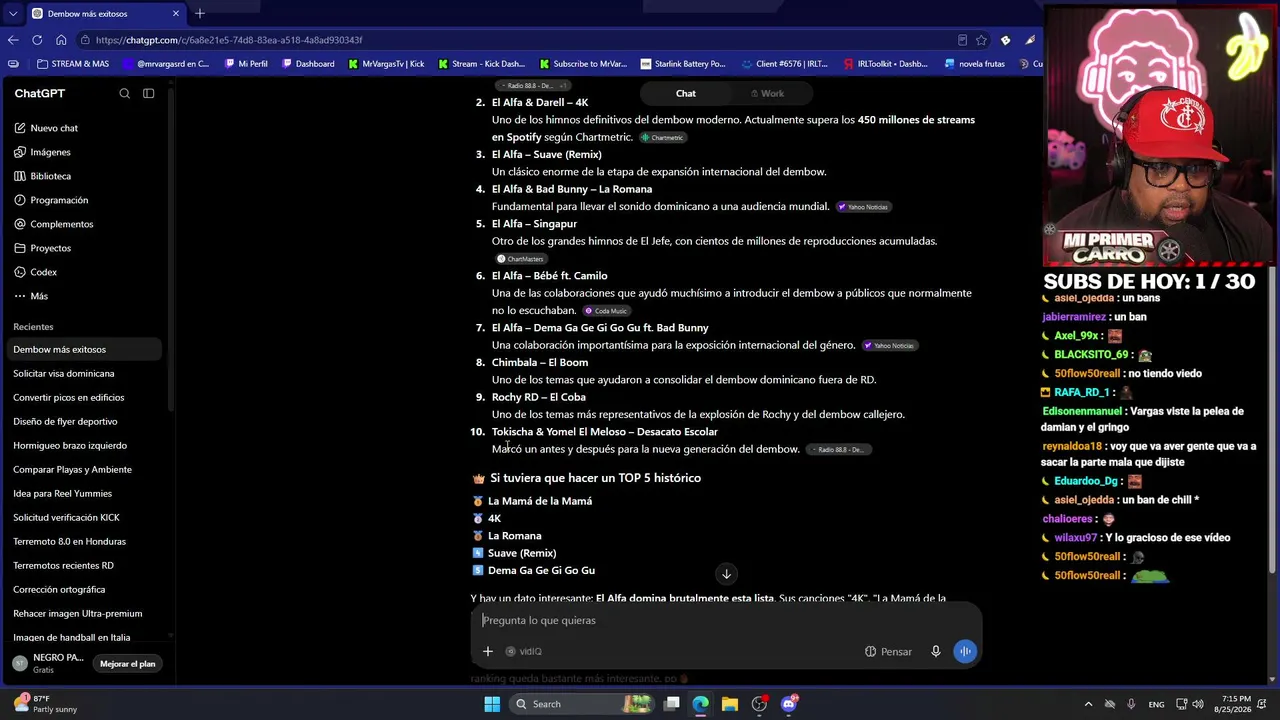Open the Chartmetric source citation

pos(663,138)
